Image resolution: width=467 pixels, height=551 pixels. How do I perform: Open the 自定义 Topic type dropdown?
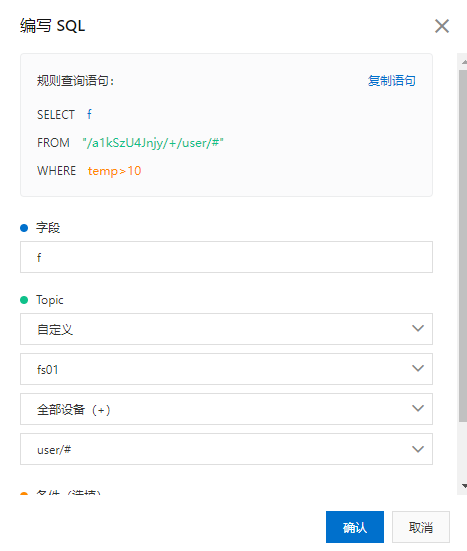[x=226, y=329]
